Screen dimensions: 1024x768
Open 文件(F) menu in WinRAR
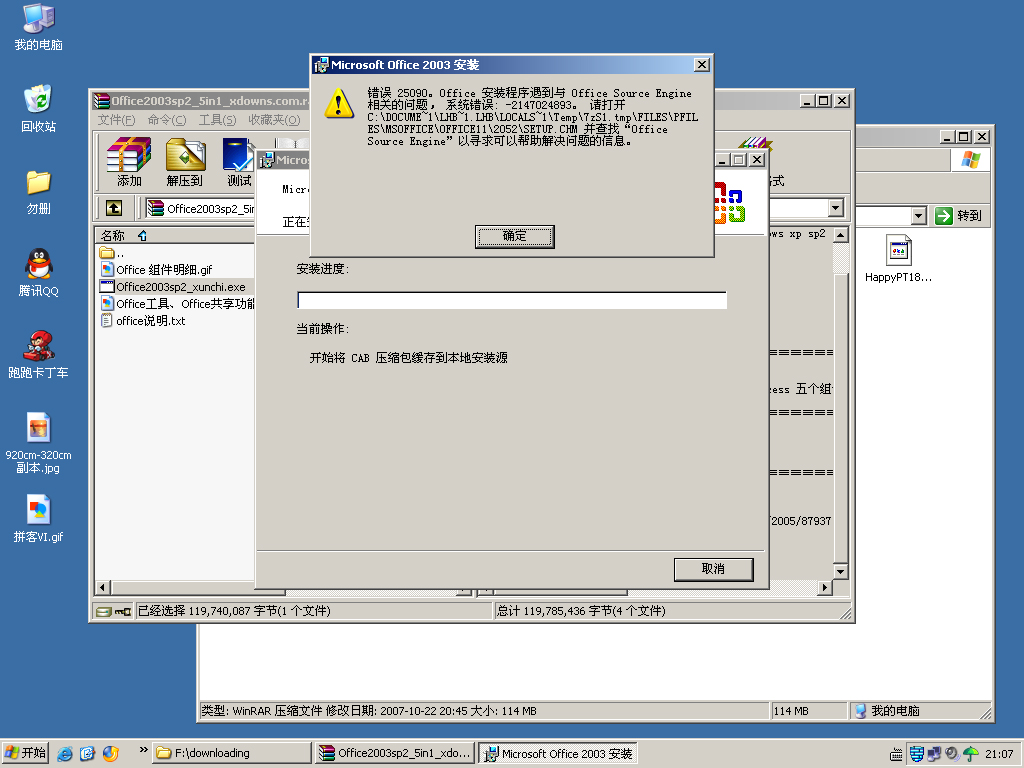tap(116, 120)
